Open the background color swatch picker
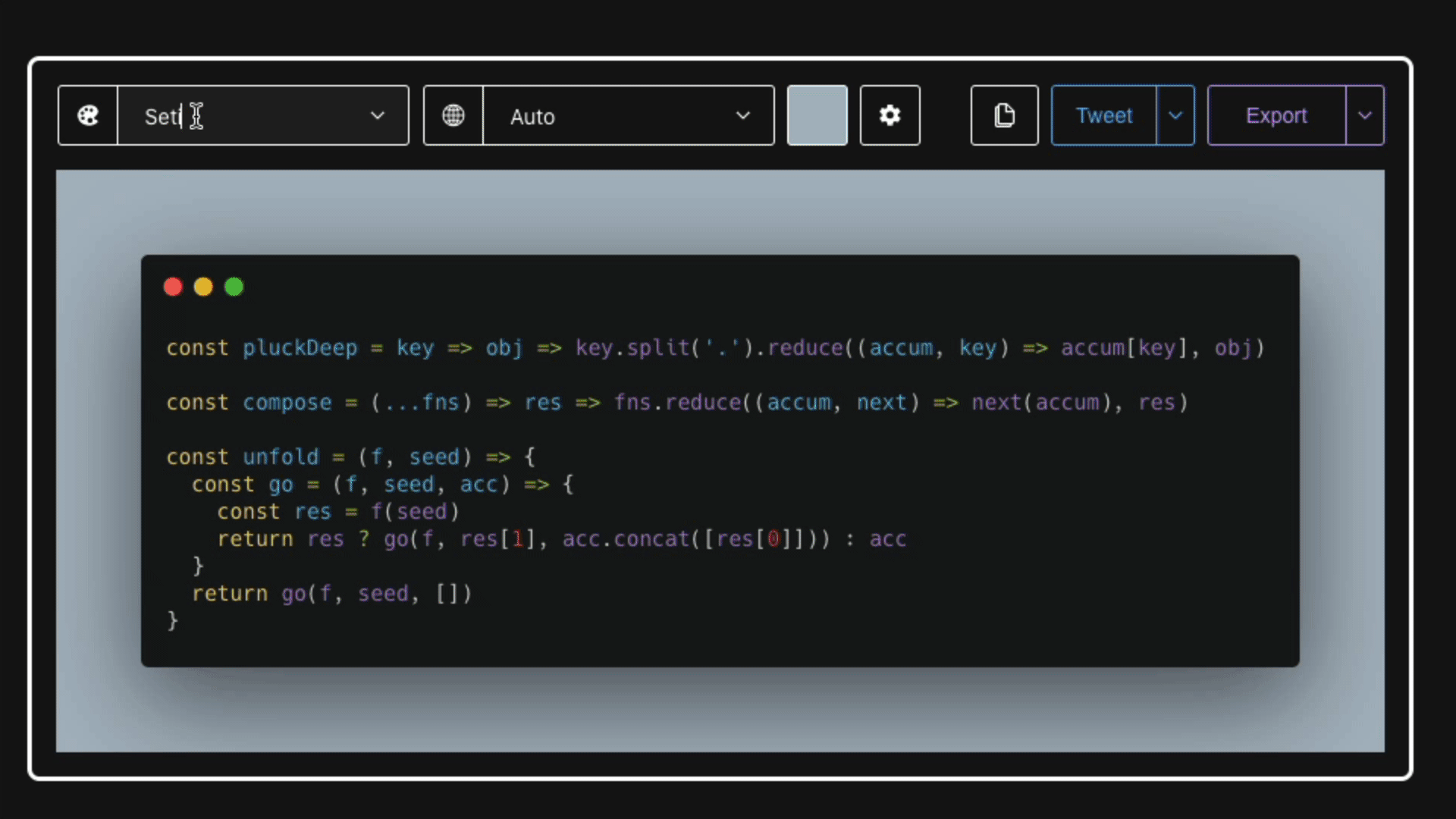The width and height of the screenshot is (1456, 819). [x=817, y=115]
